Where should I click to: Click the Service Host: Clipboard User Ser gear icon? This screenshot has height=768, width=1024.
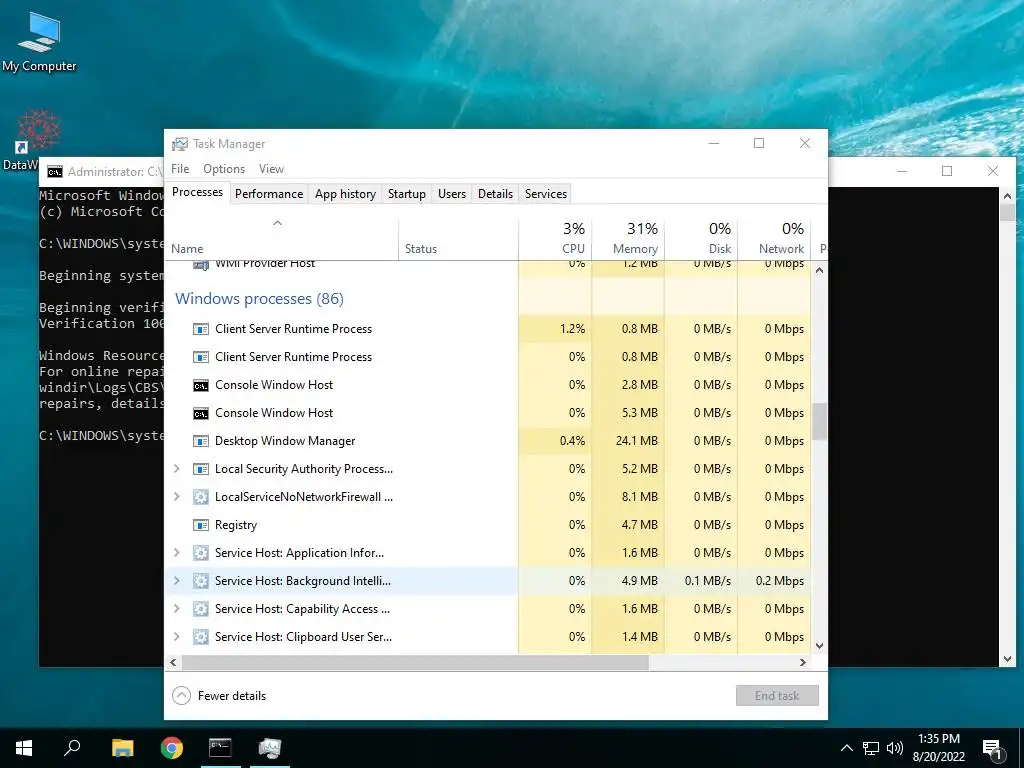click(x=200, y=637)
